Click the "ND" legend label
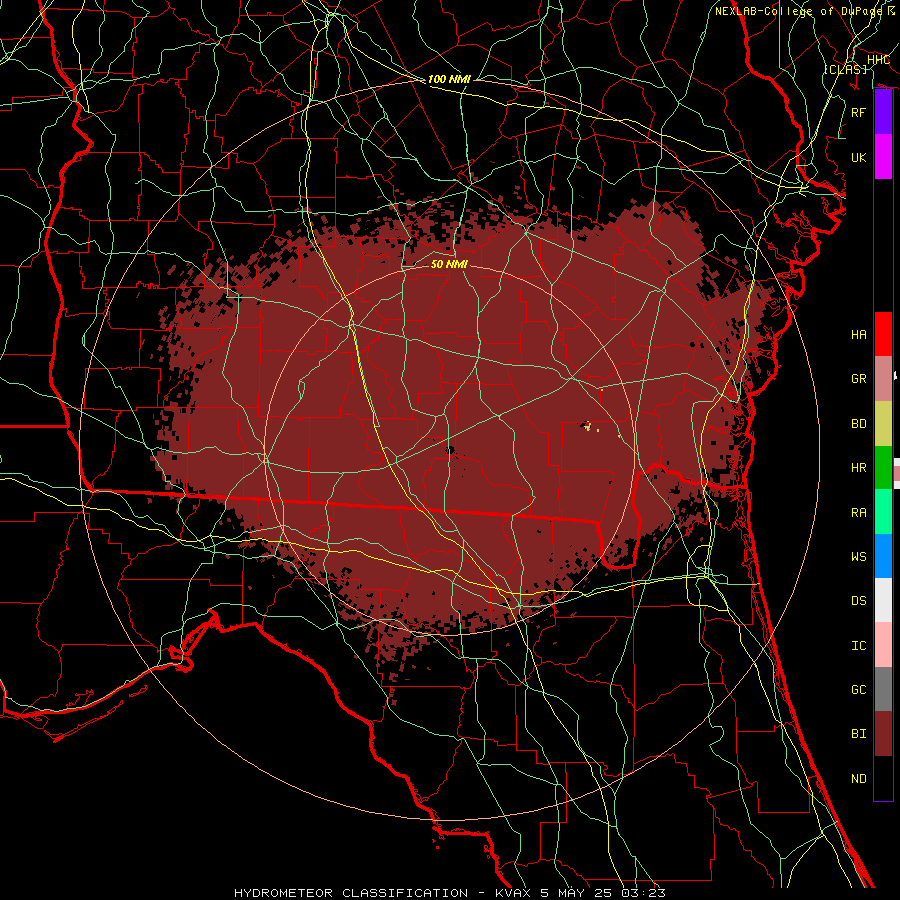 click(858, 779)
